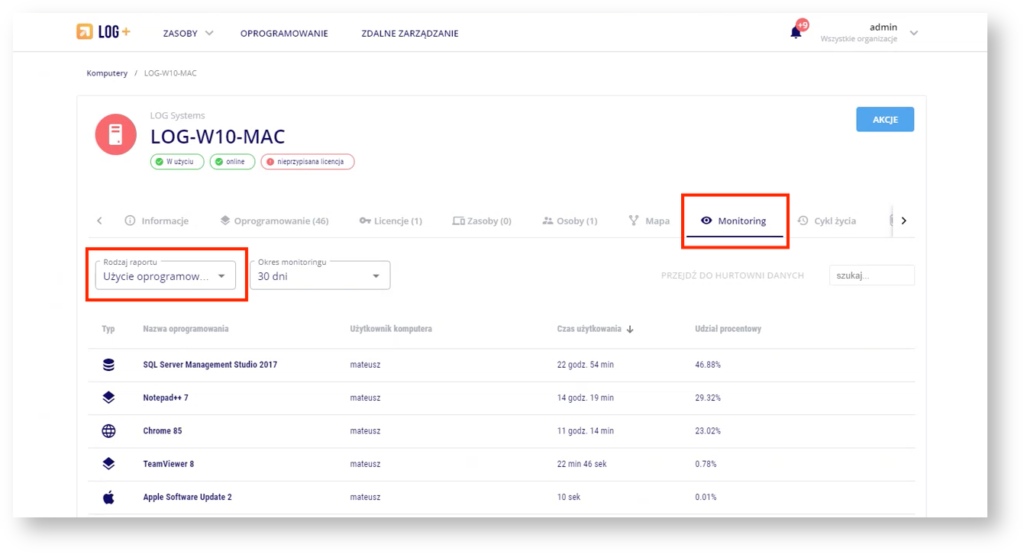Select the Monitoring tab
The width and height of the screenshot is (1024, 554).
coord(734,221)
